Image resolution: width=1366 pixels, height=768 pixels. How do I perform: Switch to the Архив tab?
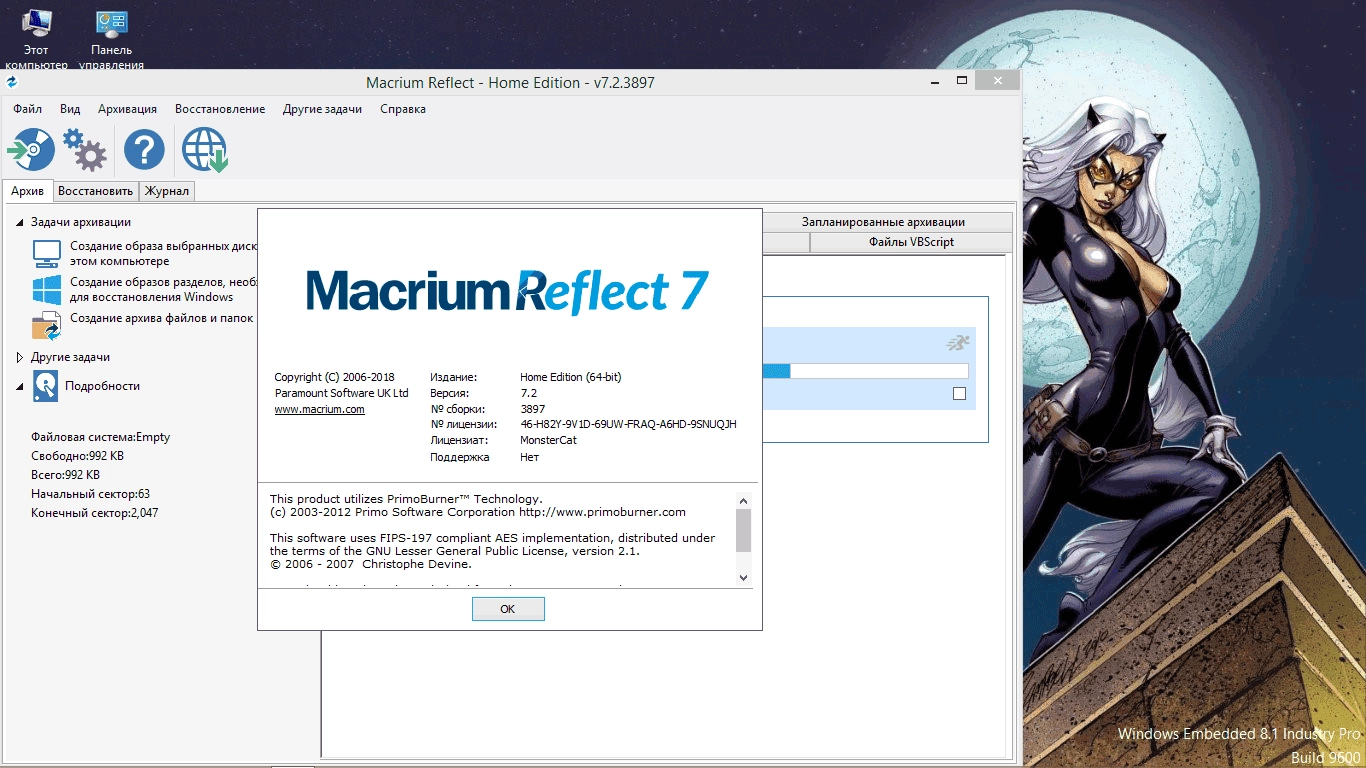28,191
